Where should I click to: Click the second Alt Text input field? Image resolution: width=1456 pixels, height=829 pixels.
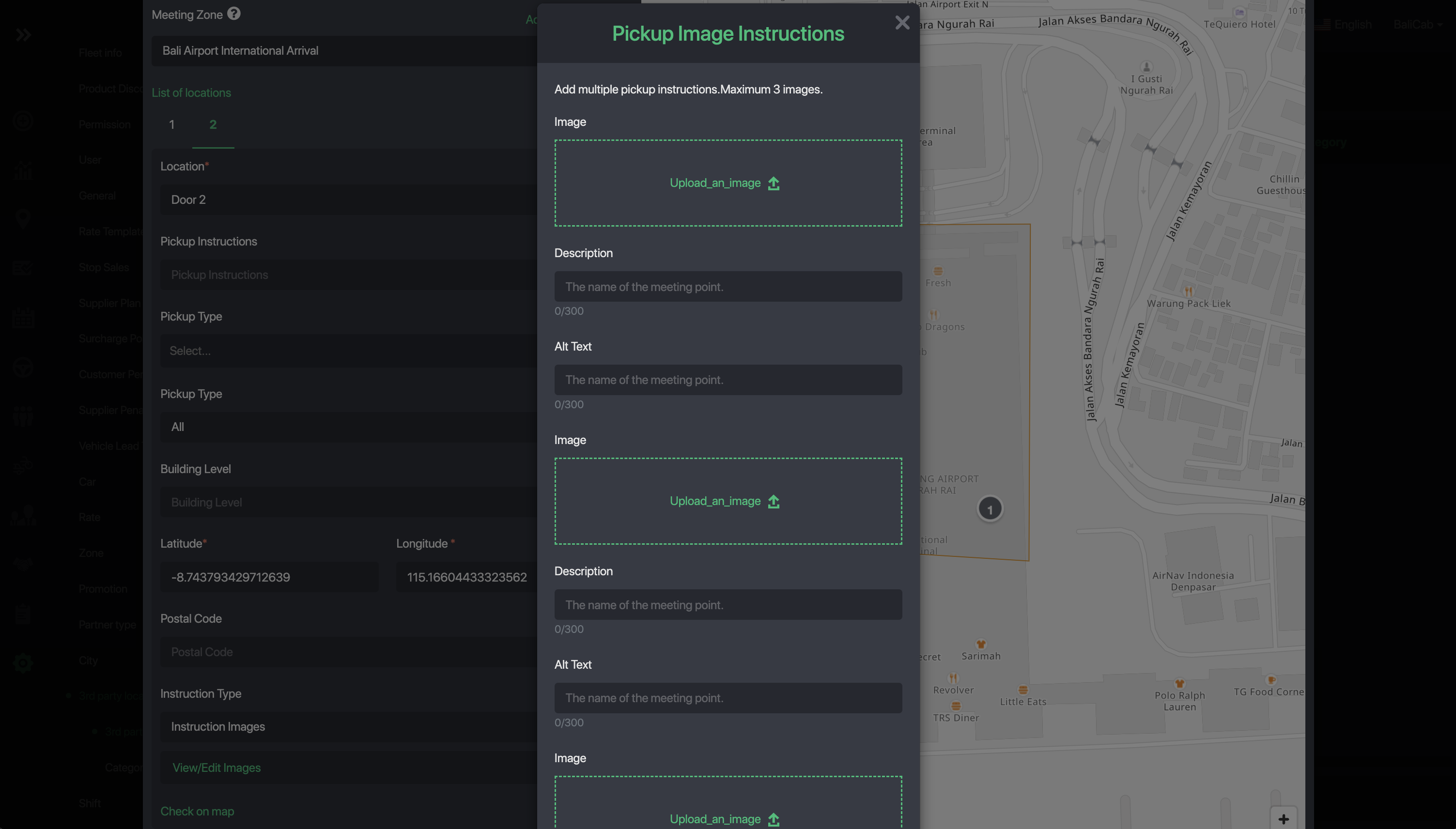pyautogui.click(x=728, y=698)
